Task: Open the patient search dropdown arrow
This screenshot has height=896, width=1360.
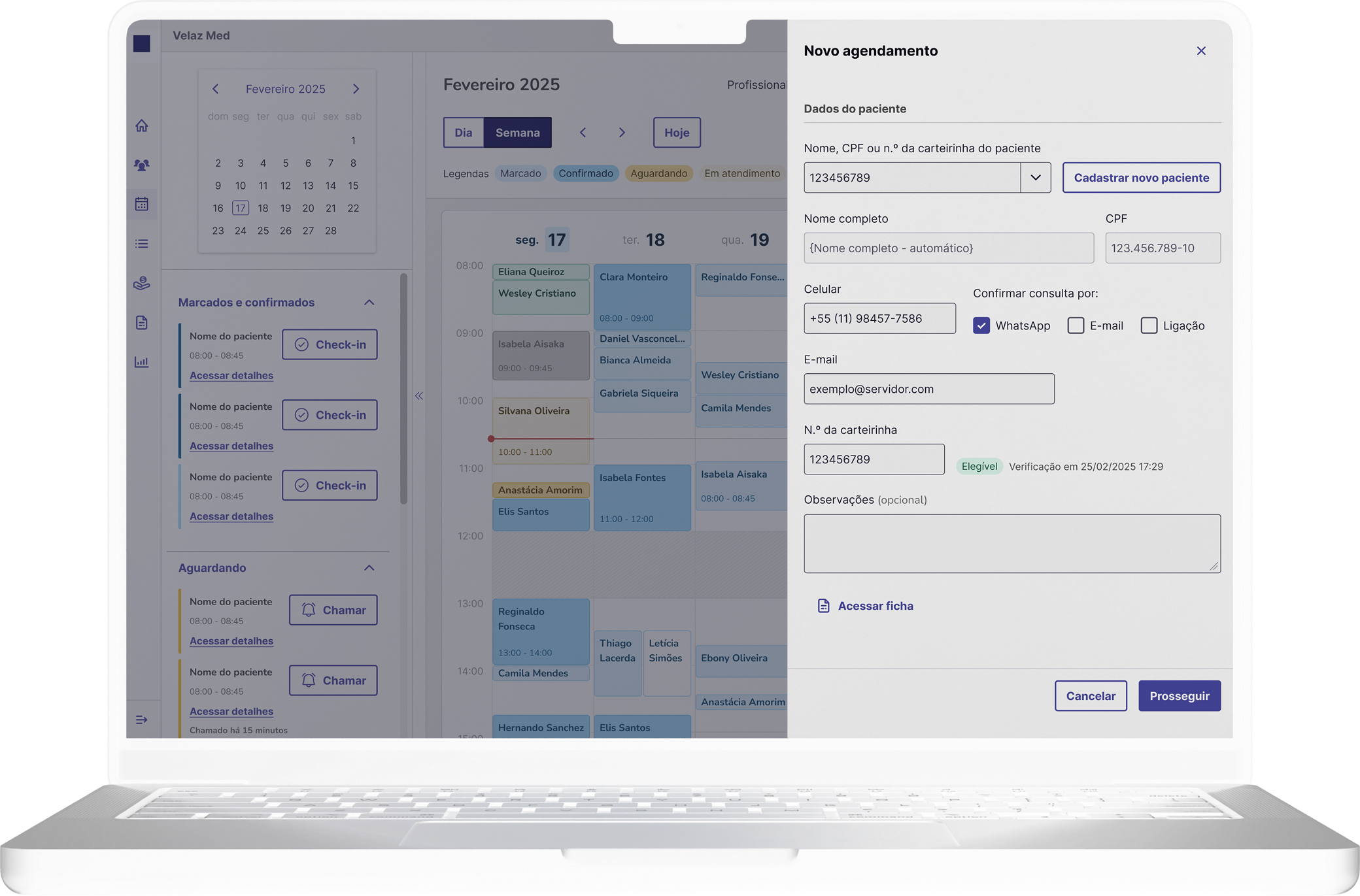Action: tap(1036, 178)
